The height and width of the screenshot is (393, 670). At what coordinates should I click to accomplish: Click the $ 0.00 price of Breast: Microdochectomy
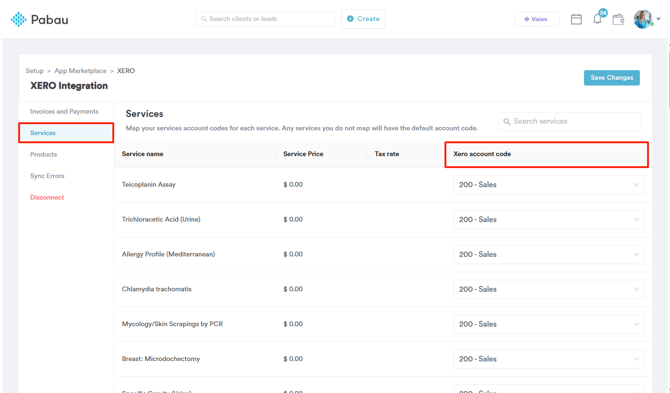coord(293,359)
